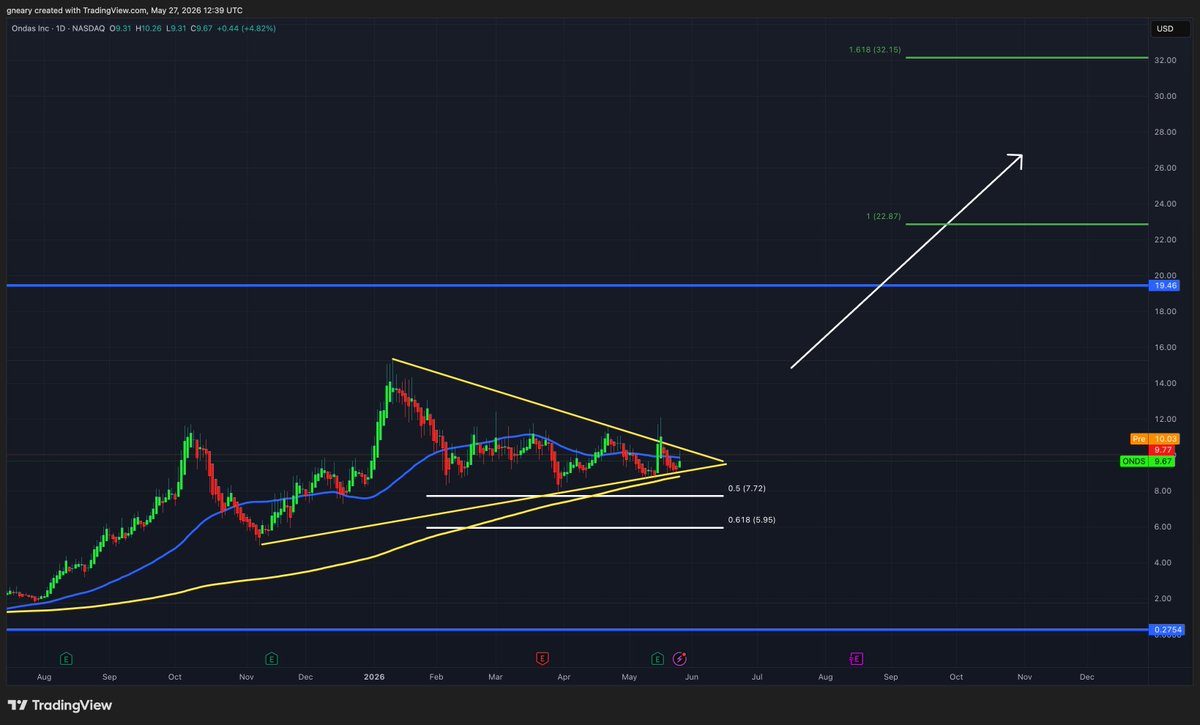Viewport: 1200px width, 725px height.
Task: Click the green earnings E marker between Nov and Dec
Action: pyautogui.click(x=271, y=658)
